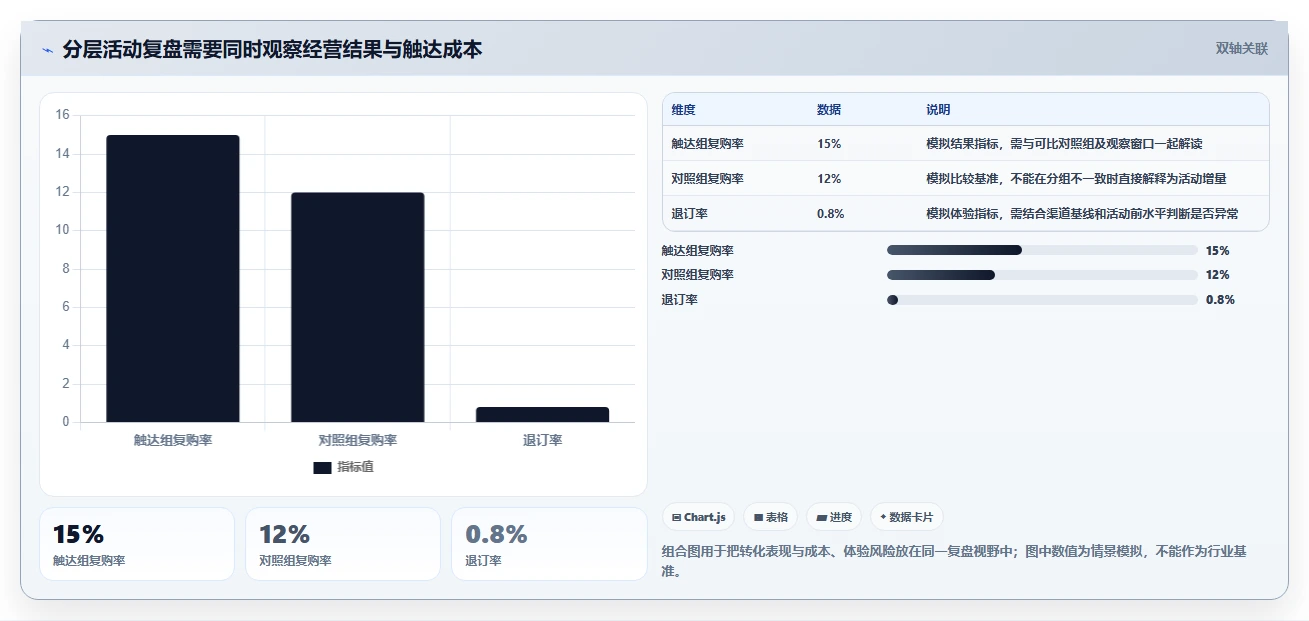Select the 触达组复购率 table row cell
The width and height of the screenshot is (1309, 621).
tap(708, 144)
